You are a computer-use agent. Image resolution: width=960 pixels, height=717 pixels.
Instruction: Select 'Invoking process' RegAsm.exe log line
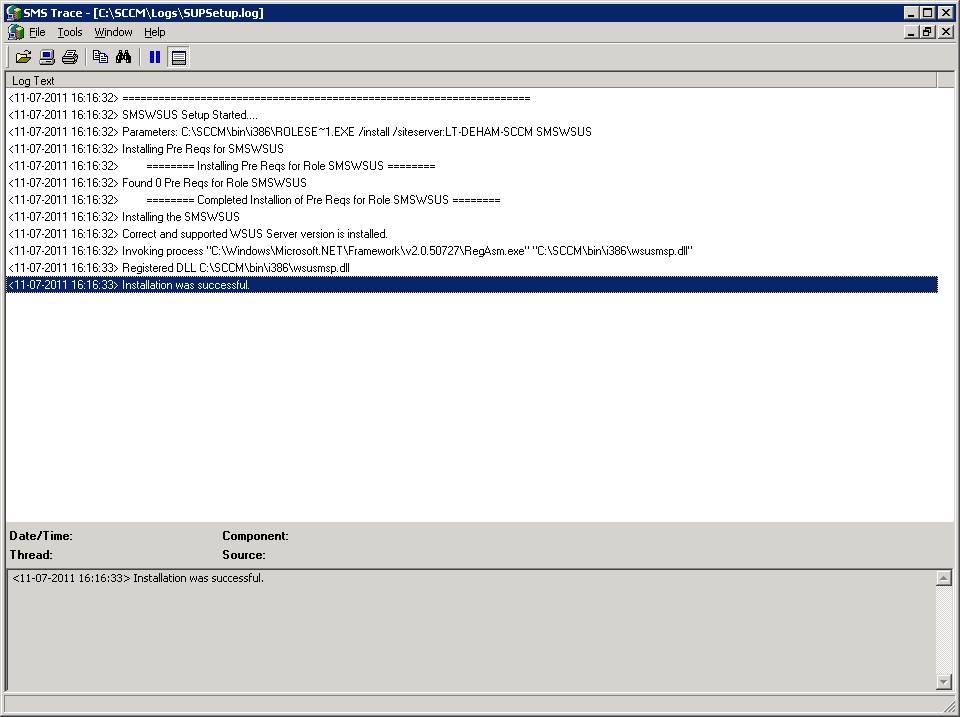tap(471, 251)
